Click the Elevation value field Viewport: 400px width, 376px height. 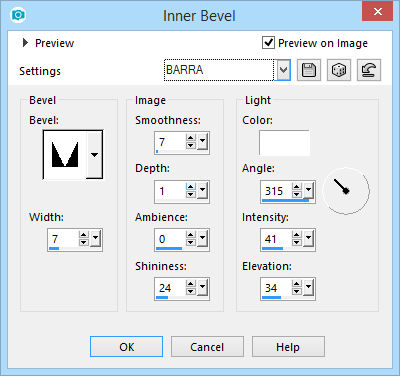(x=277, y=288)
